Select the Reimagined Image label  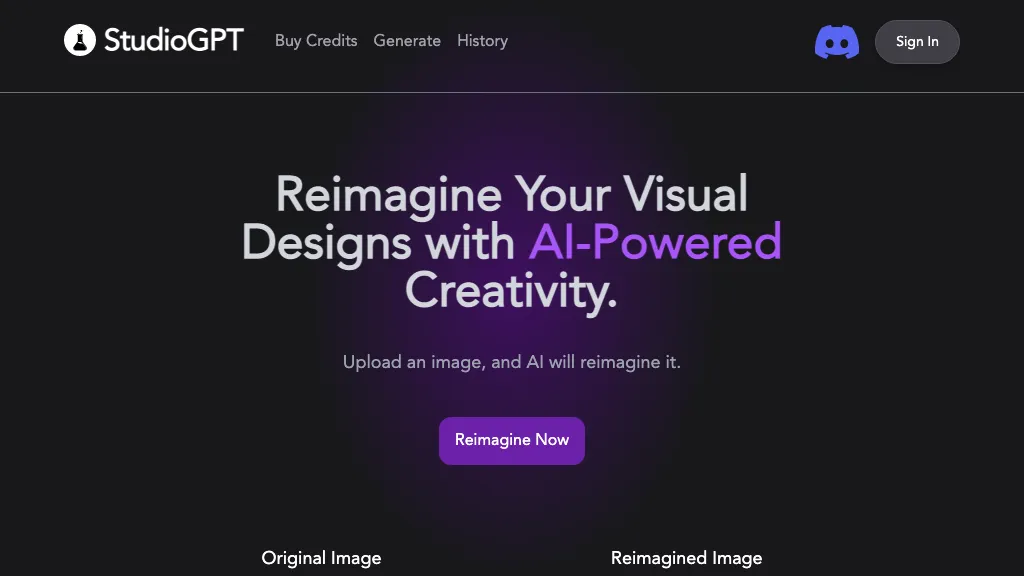(x=686, y=558)
